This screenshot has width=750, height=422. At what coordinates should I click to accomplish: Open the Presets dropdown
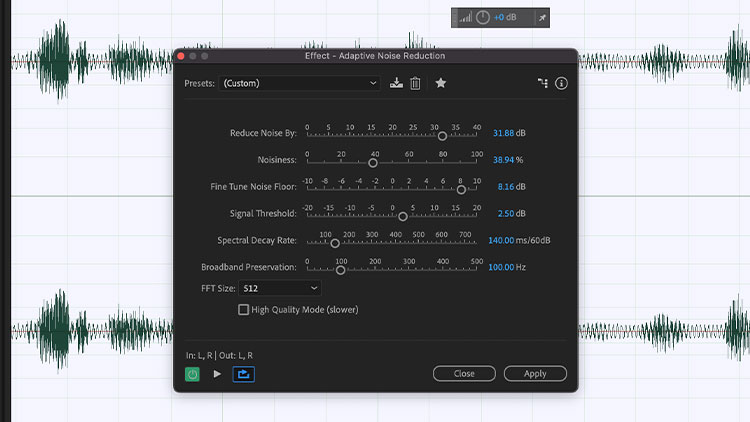300,83
